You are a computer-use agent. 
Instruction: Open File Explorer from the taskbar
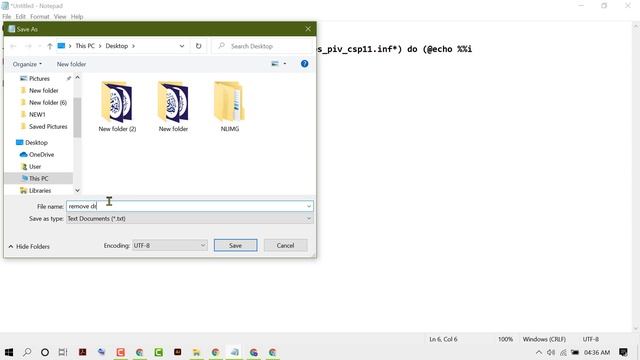(196, 352)
